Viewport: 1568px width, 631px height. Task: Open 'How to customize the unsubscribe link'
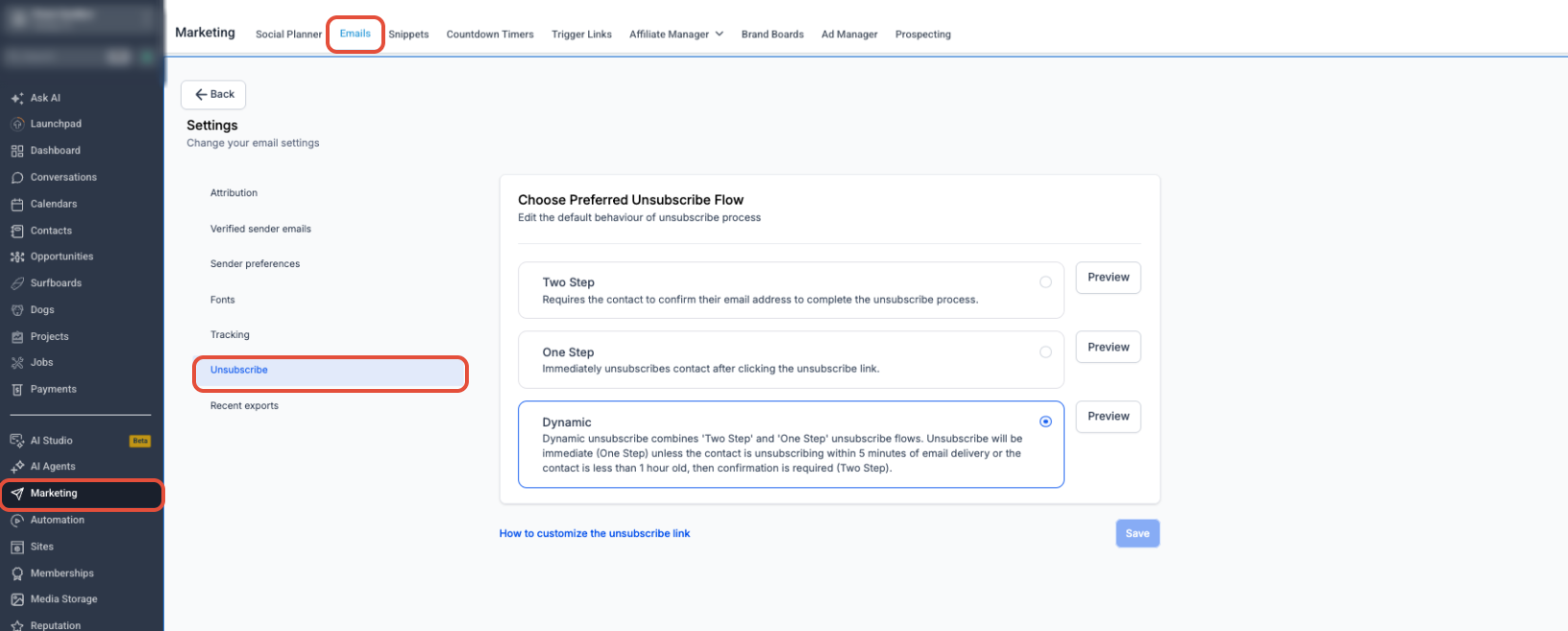point(595,534)
